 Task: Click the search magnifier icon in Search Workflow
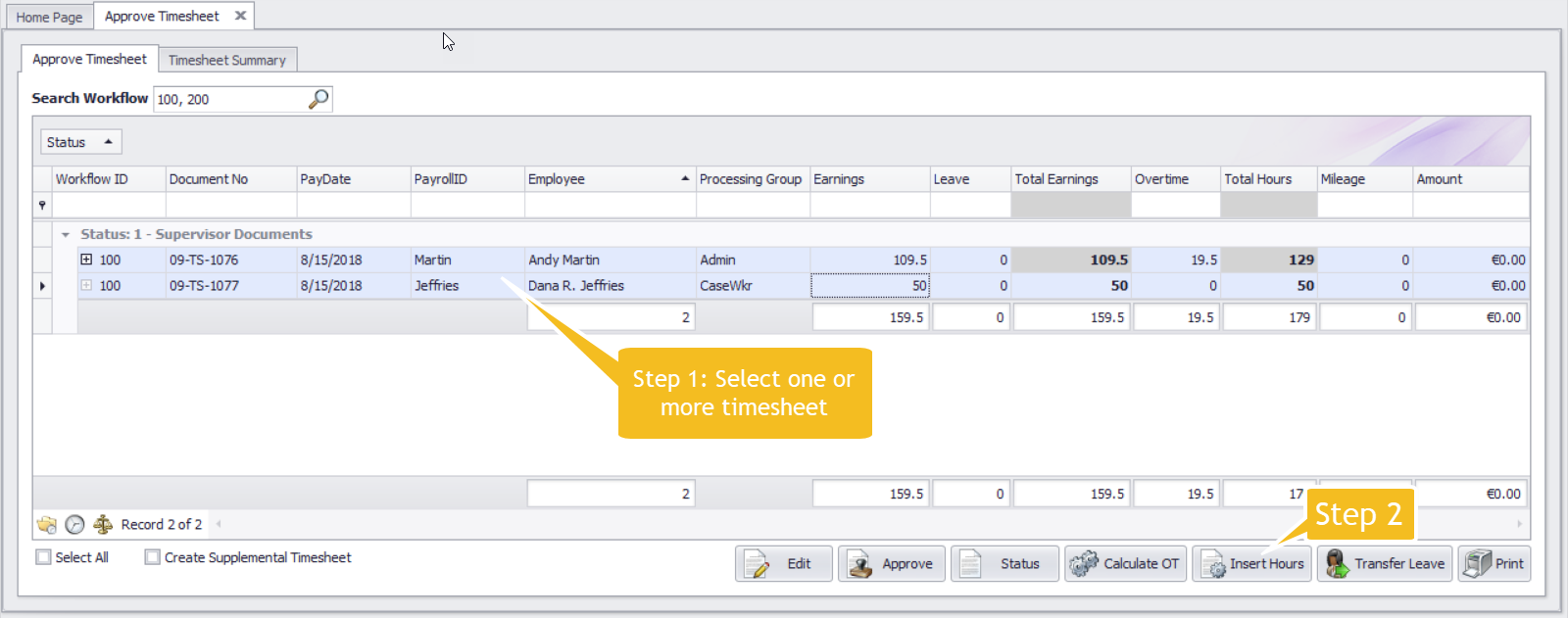318,99
